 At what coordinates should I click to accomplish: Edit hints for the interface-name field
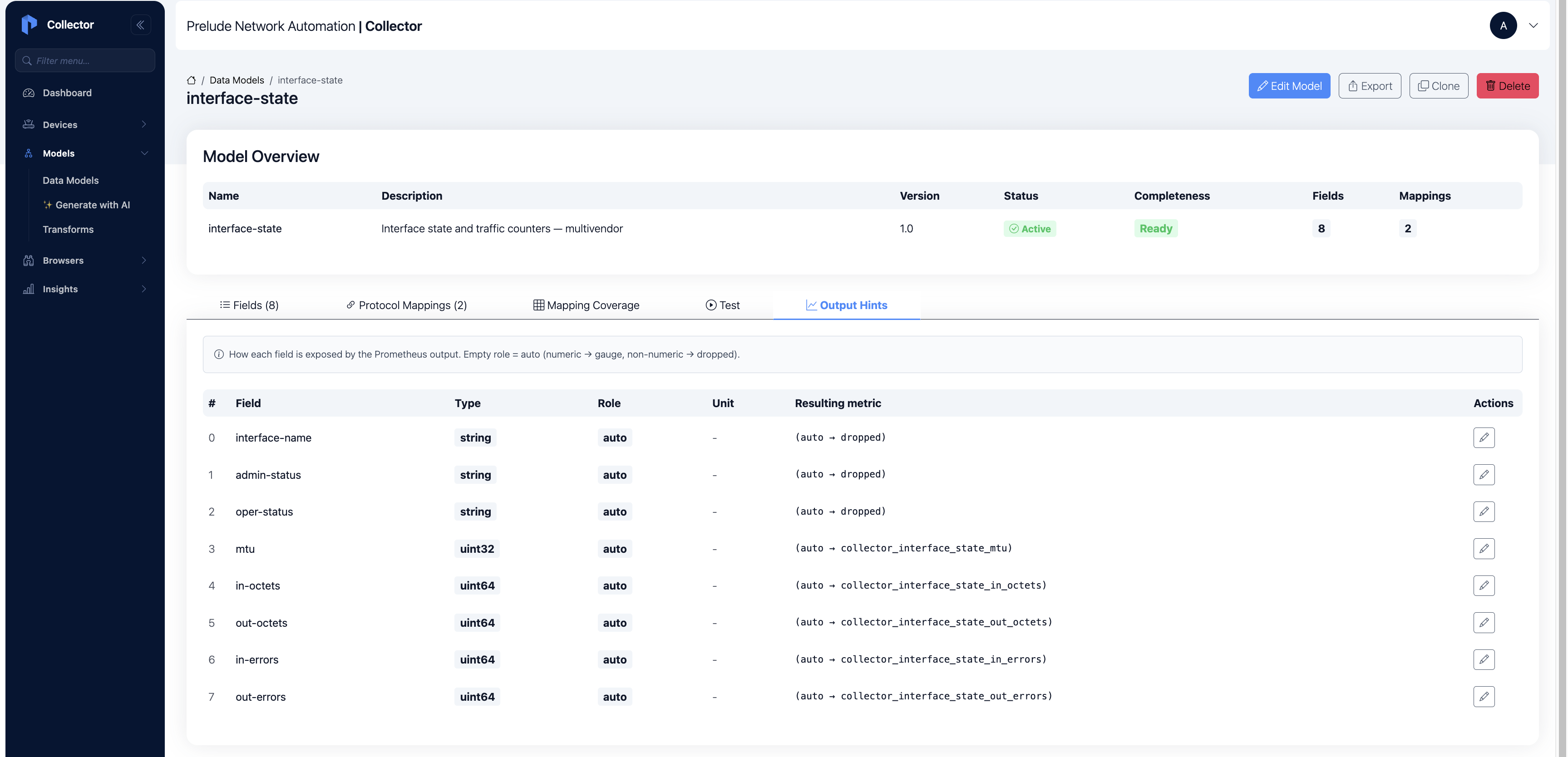coord(1484,437)
